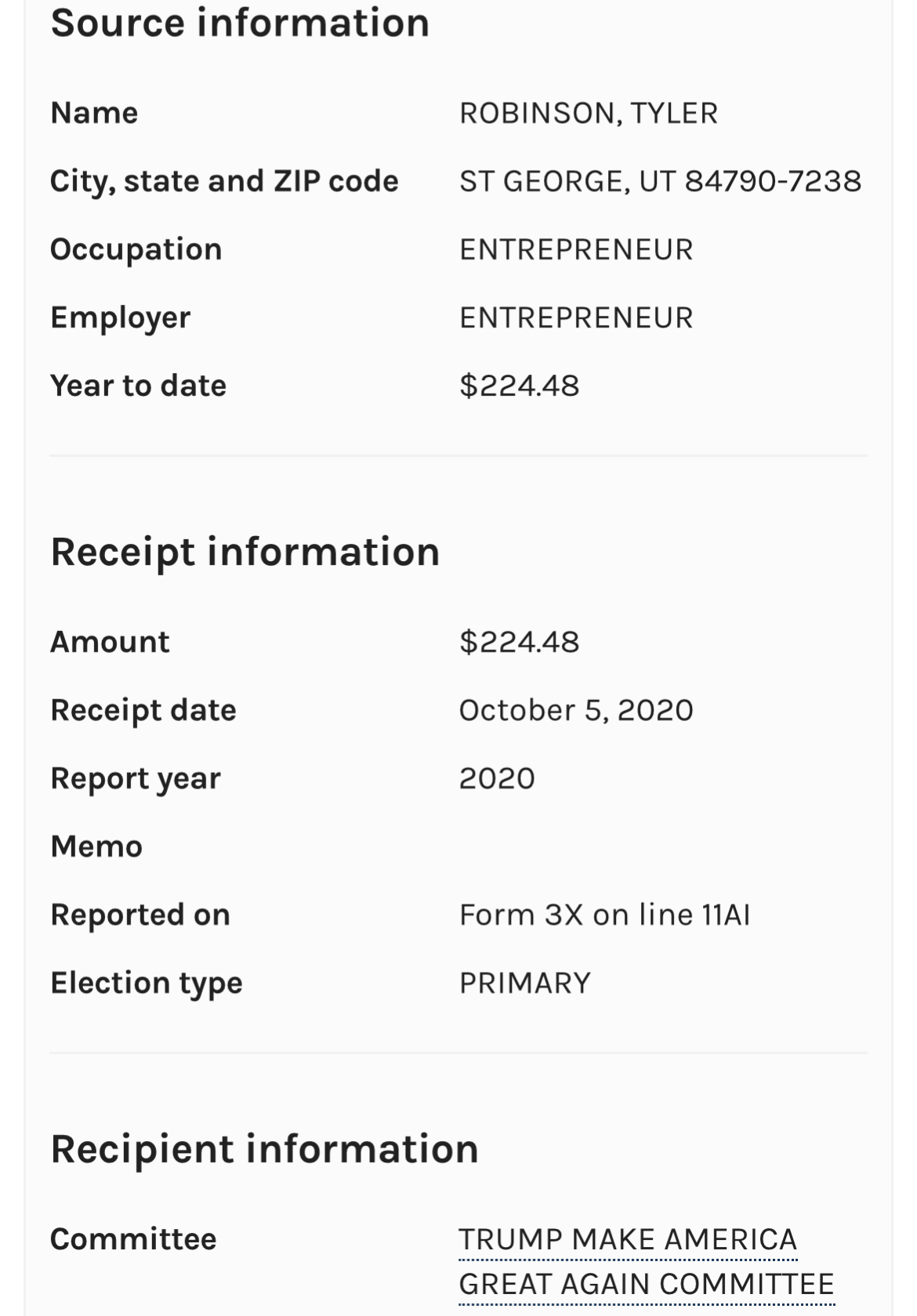917x1316 pixels.
Task: Select the contributor name ROBINSON, TYLER
Action: 588,114
